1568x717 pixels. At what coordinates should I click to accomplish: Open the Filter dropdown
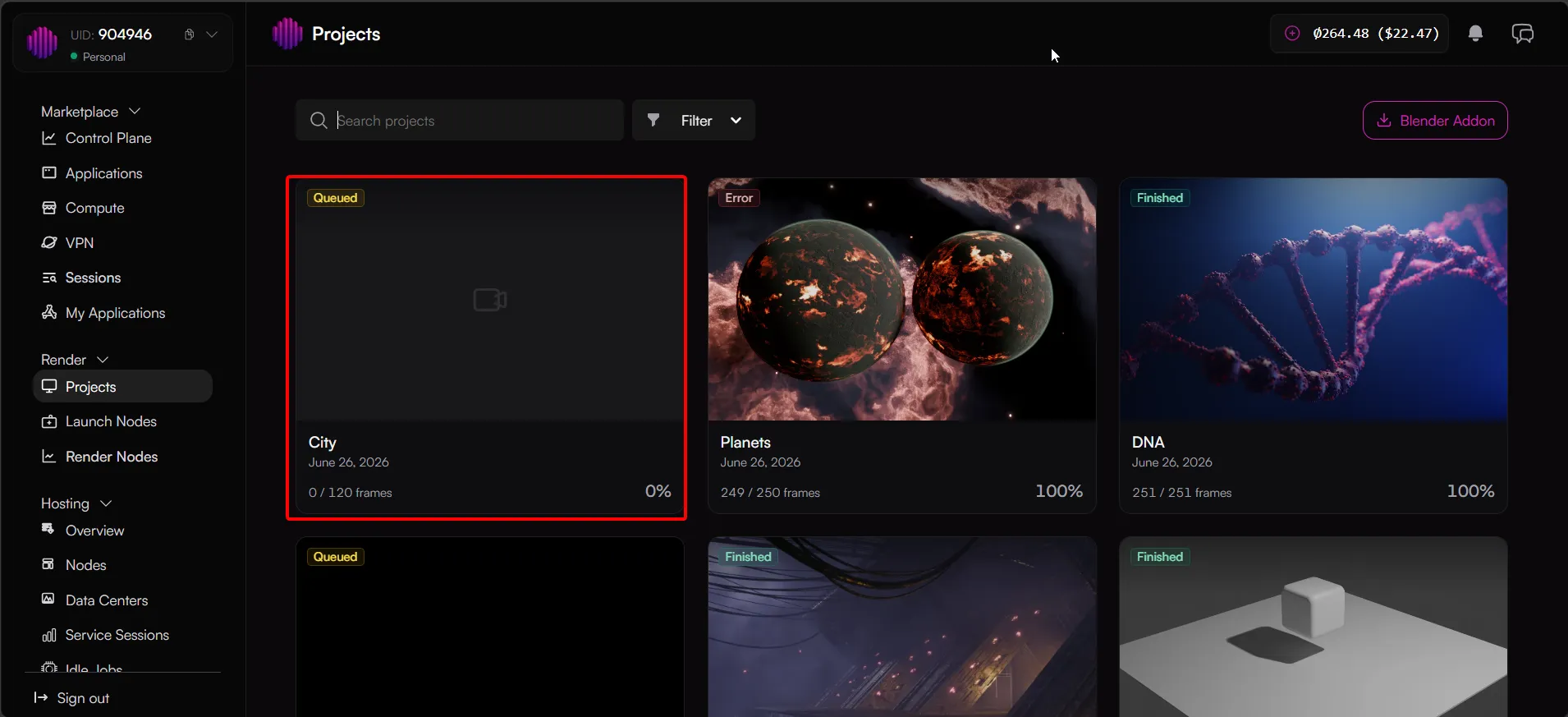tap(694, 121)
